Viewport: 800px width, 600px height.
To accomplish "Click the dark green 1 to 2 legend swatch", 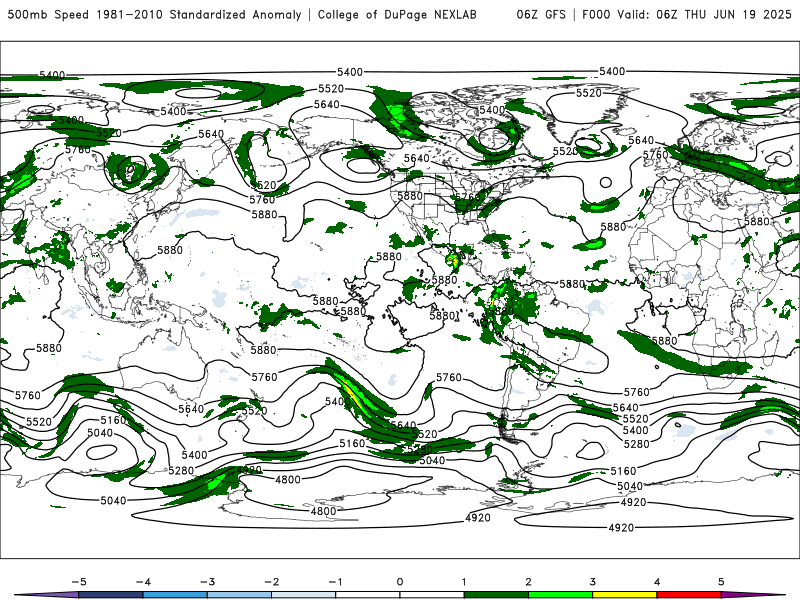I will click(x=496, y=595).
